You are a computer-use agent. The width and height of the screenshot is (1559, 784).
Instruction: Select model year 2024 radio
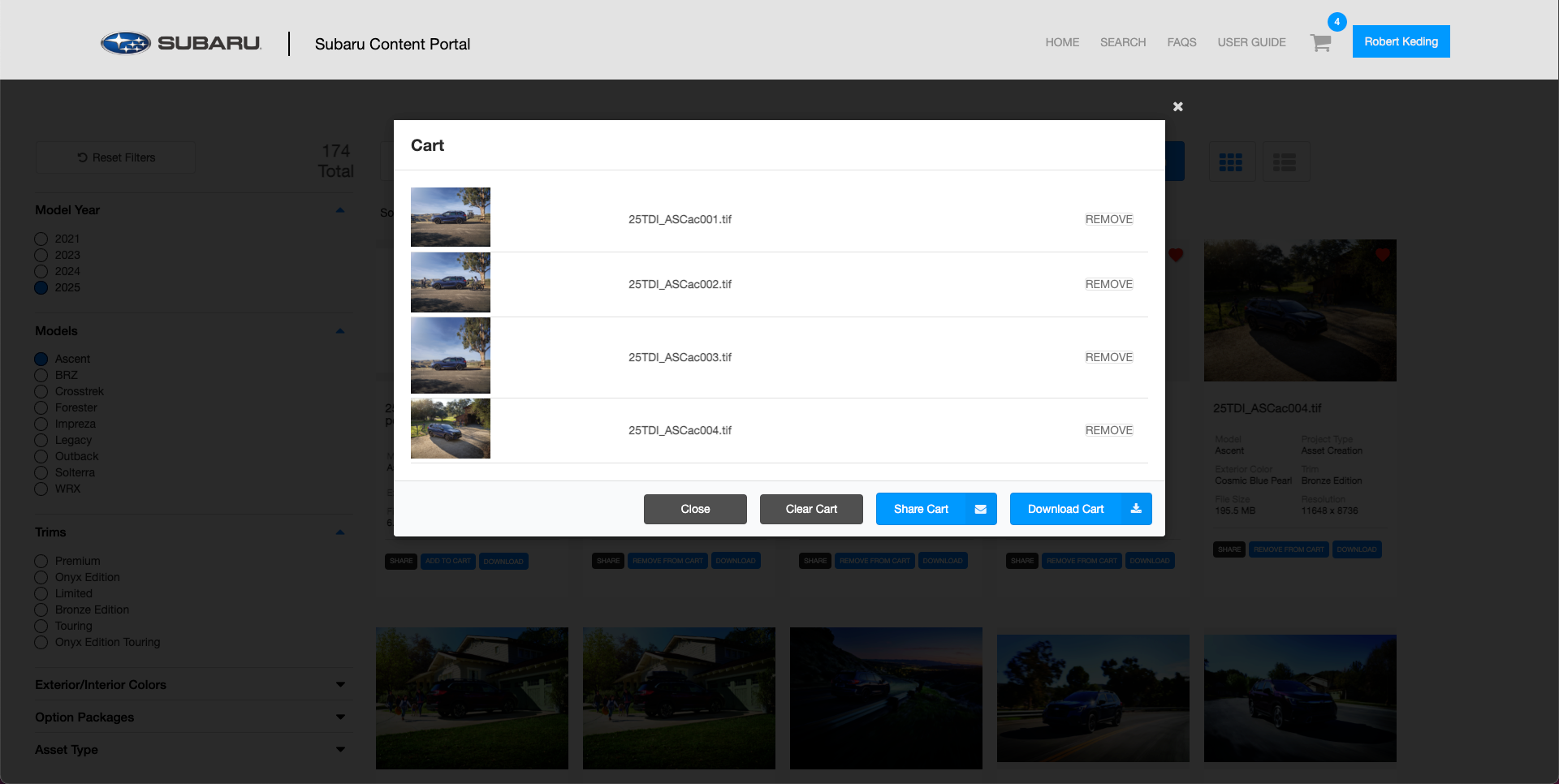click(x=41, y=271)
